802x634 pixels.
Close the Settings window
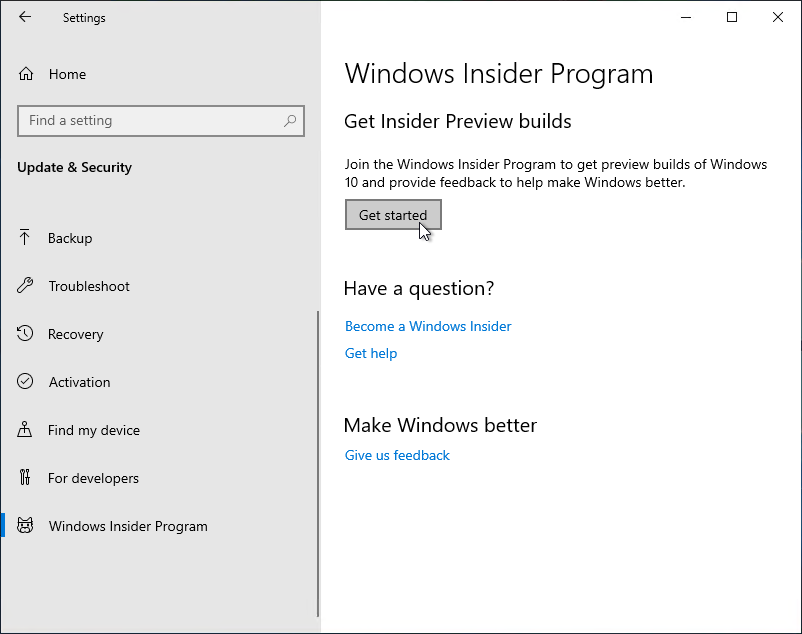click(x=778, y=17)
